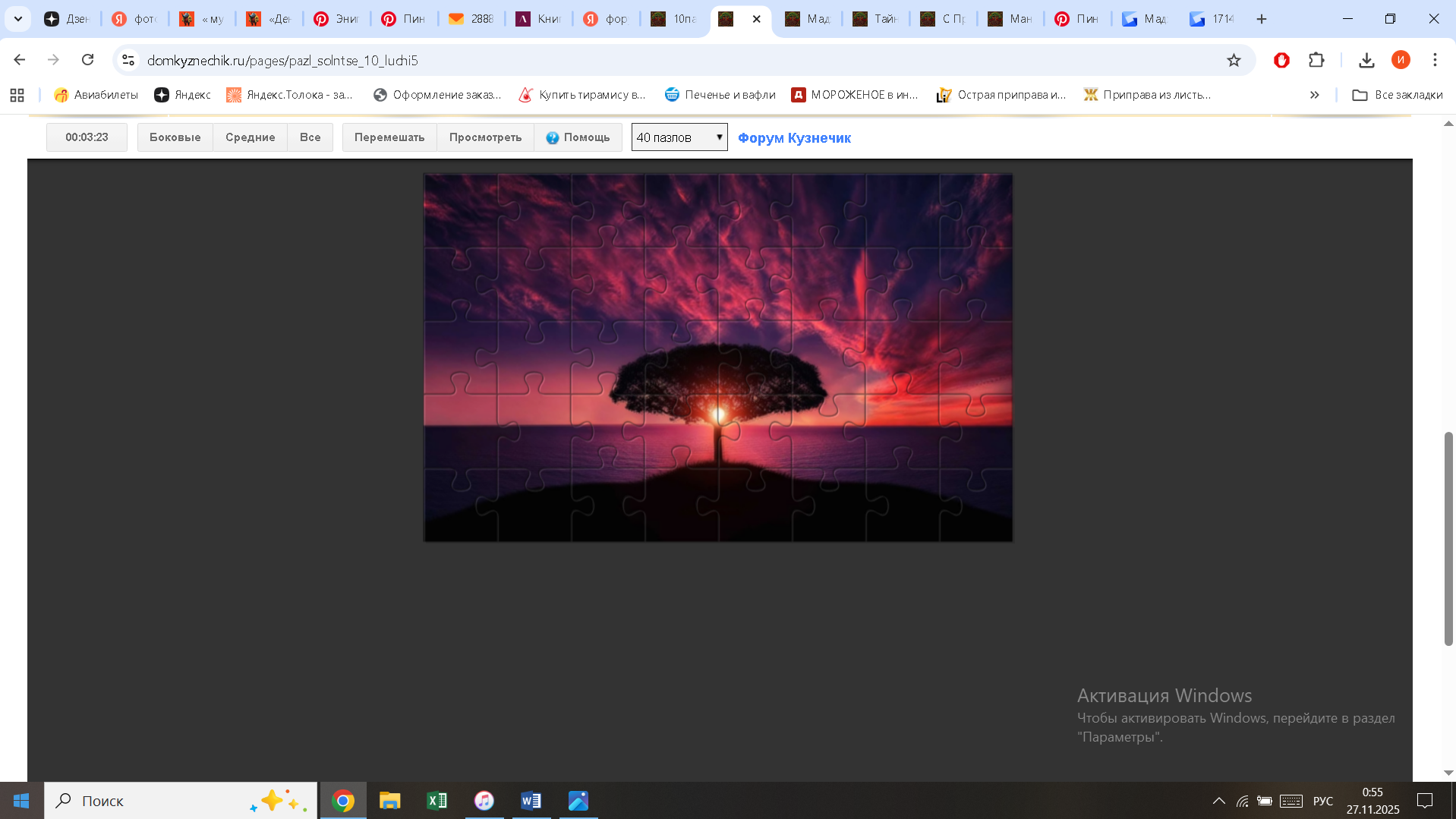Open the Photos app from the taskbar
Screen dimensions: 1456x819
[x=578, y=801]
